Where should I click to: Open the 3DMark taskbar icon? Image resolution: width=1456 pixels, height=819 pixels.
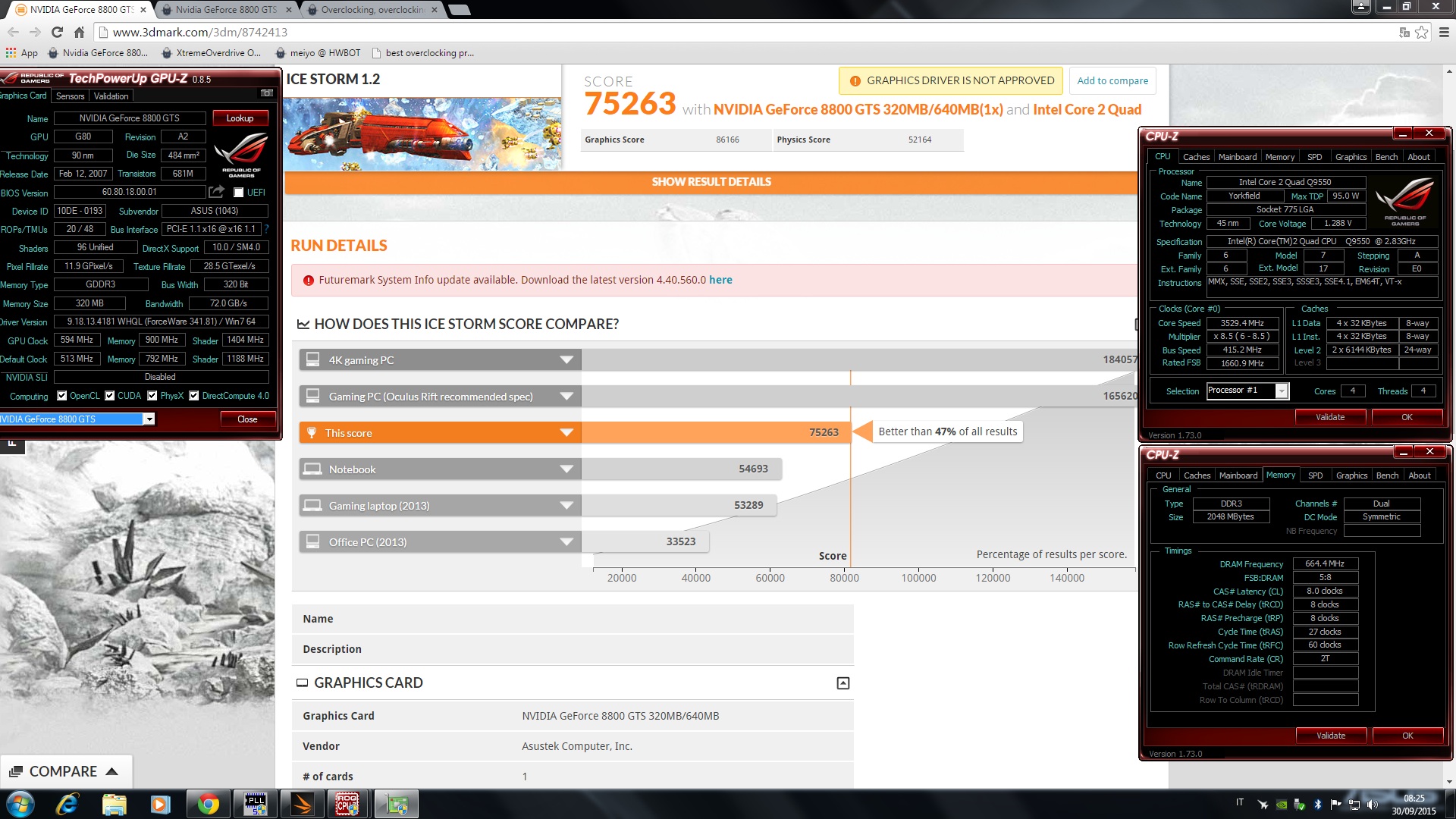point(302,804)
